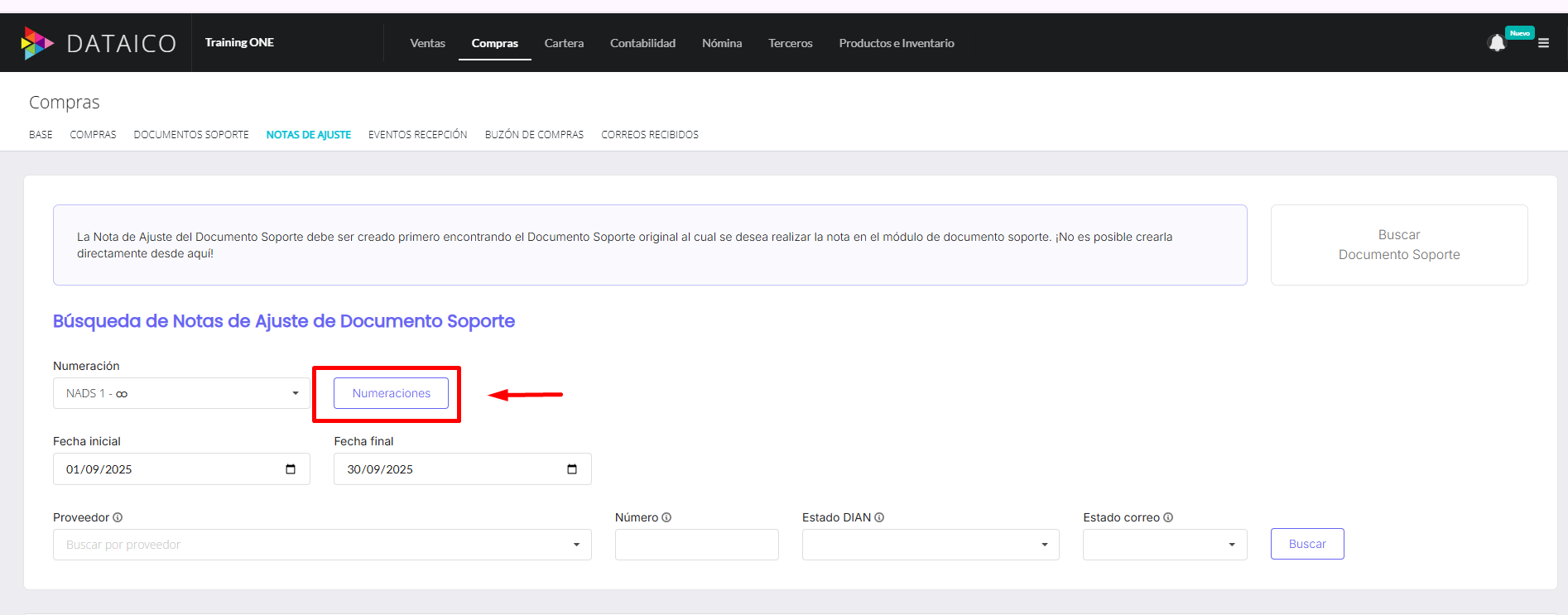Open the Fecha inicial calendar picker icon
Image resolution: width=1568 pixels, height=615 pixels.
pos(291,469)
